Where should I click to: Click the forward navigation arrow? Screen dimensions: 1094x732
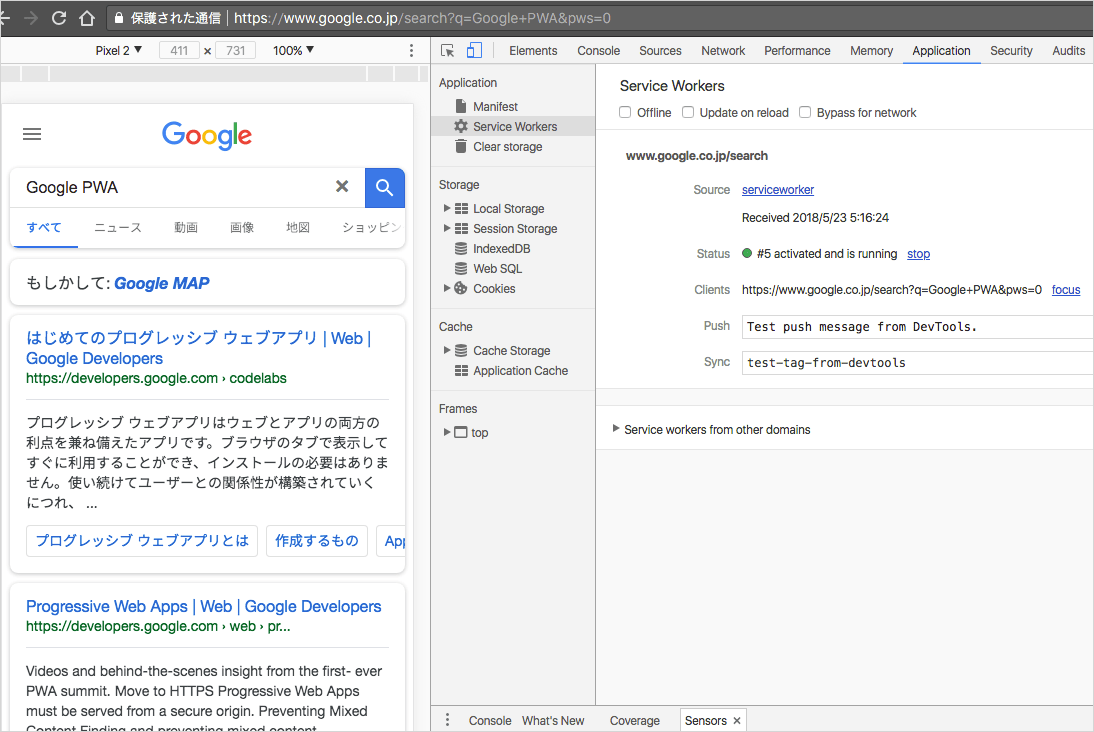point(31,18)
